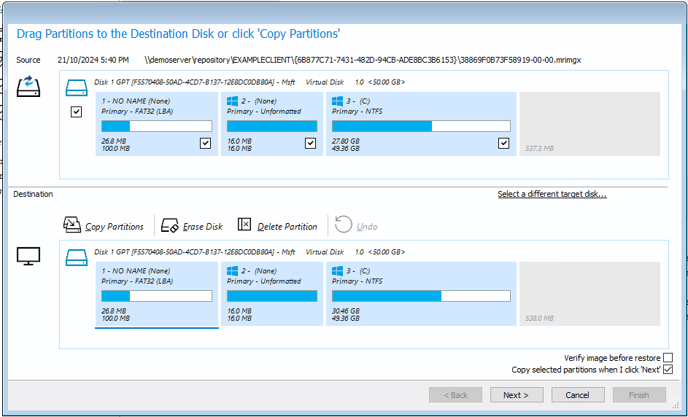The width and height of the screenshot is (688, 417).
Task: Click the Erase Disk label
Action: (203, 226)
